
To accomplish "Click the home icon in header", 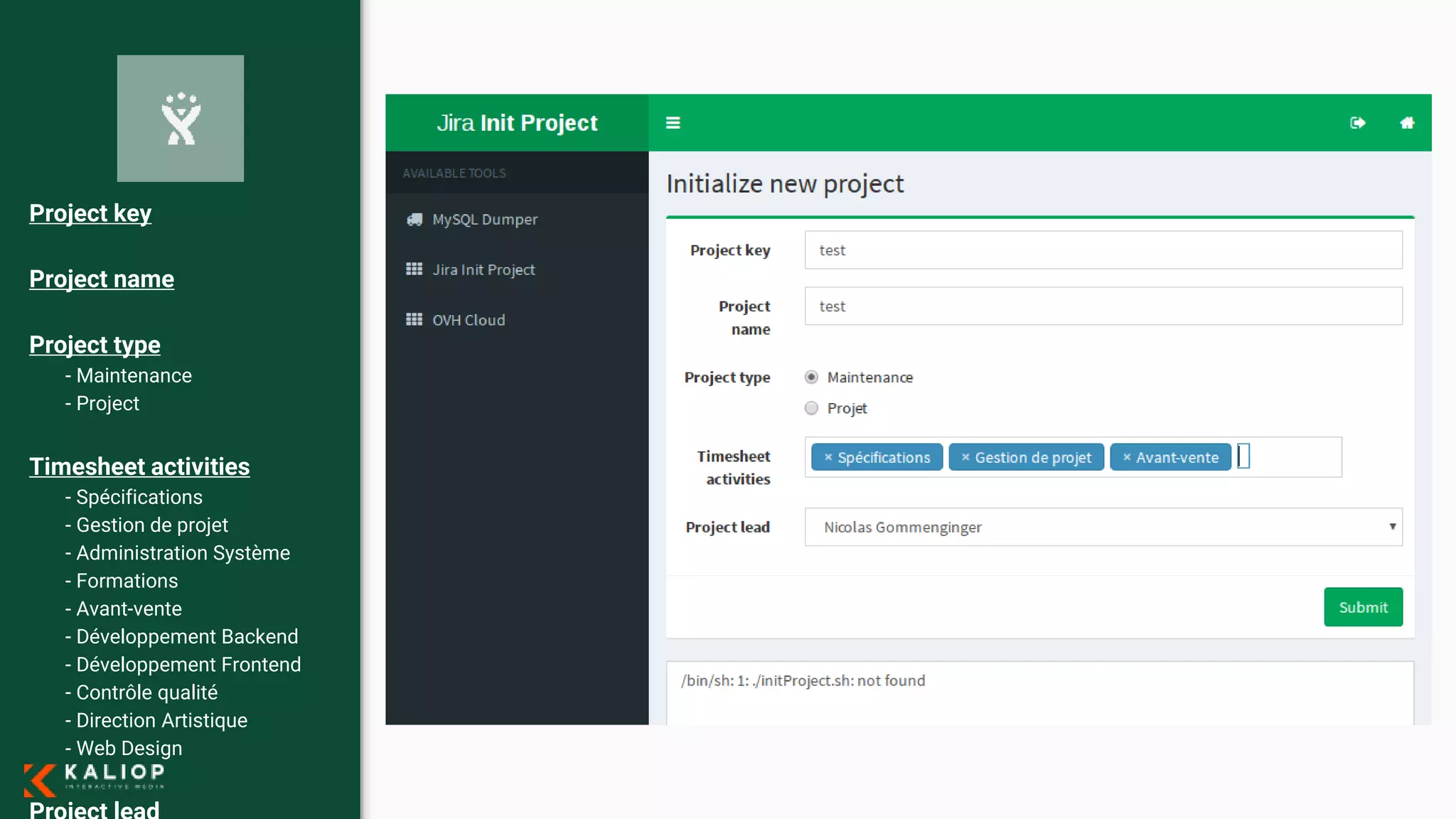I will (x=1407, y=123).
